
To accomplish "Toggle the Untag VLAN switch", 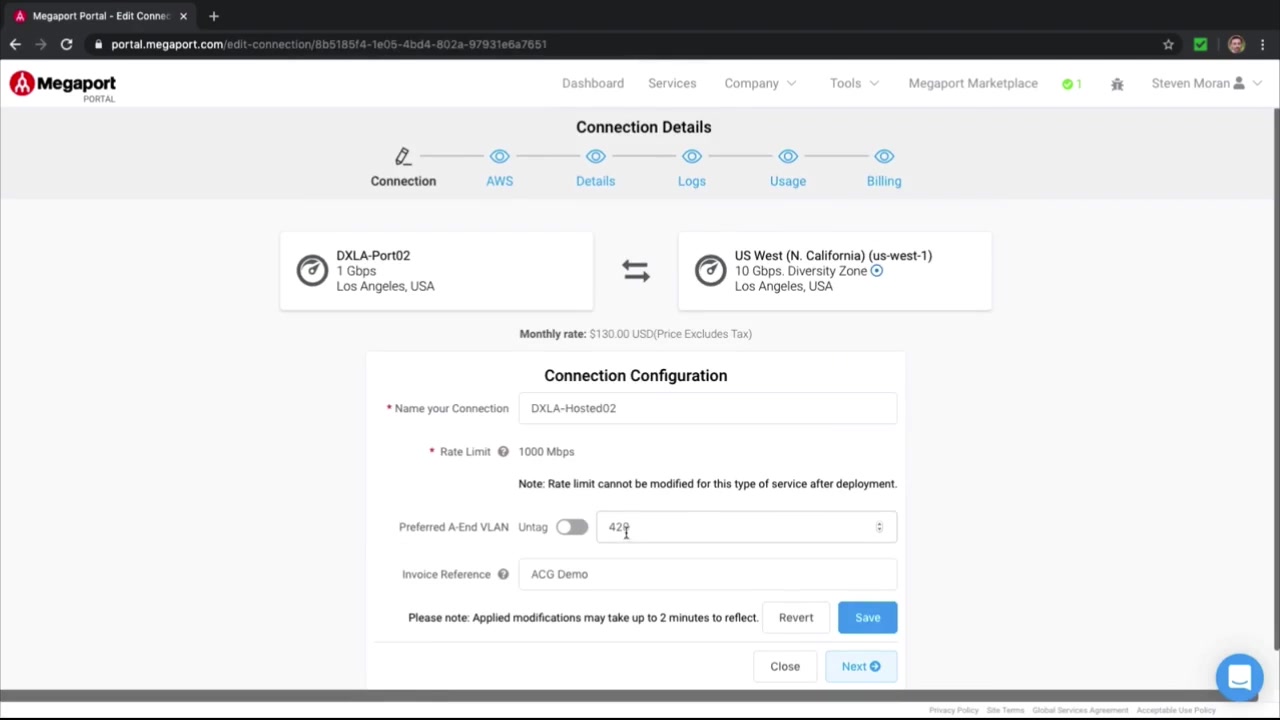I will 572,527.
